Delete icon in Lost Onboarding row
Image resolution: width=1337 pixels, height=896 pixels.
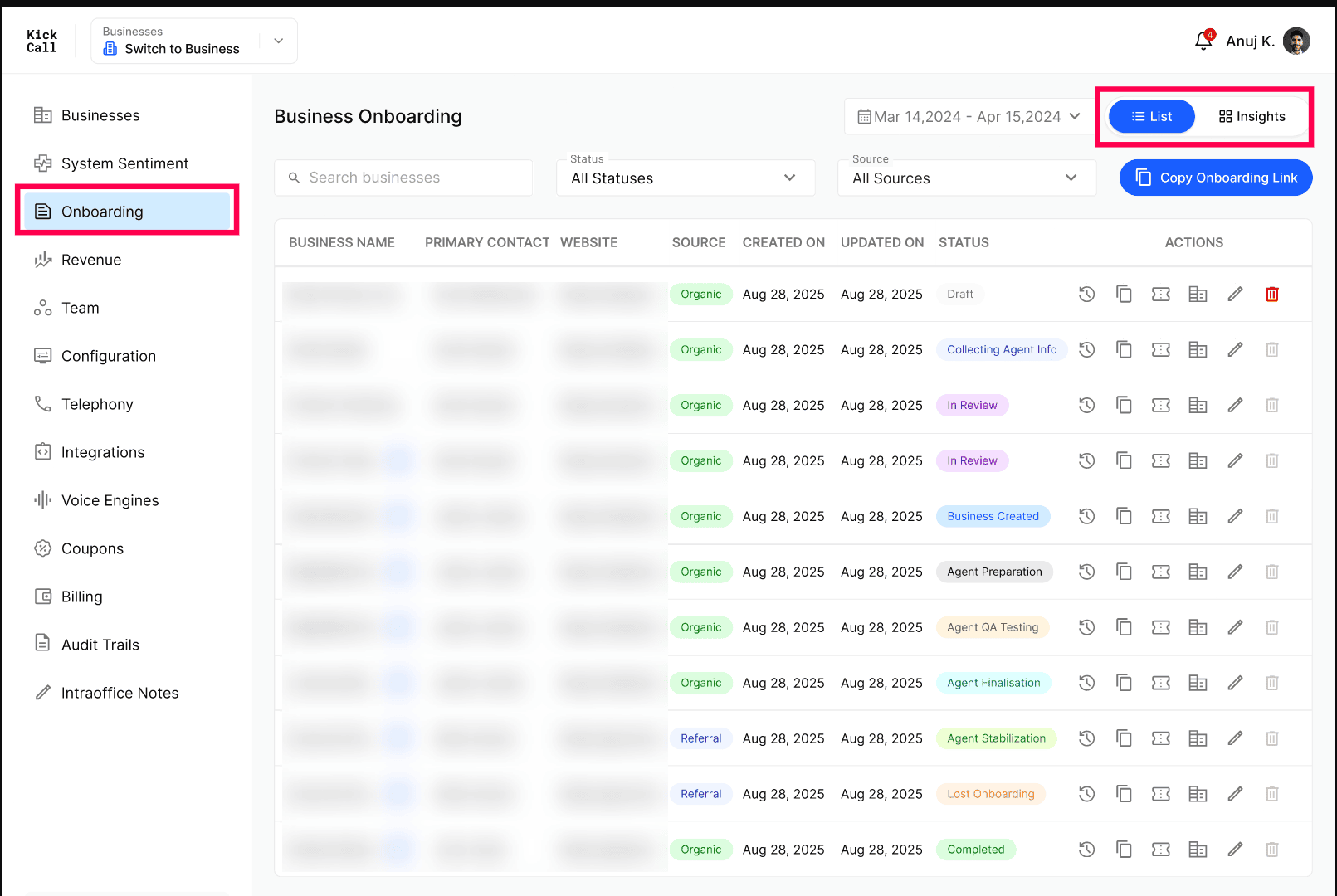pyautogui.click(x=1272, y=794)
